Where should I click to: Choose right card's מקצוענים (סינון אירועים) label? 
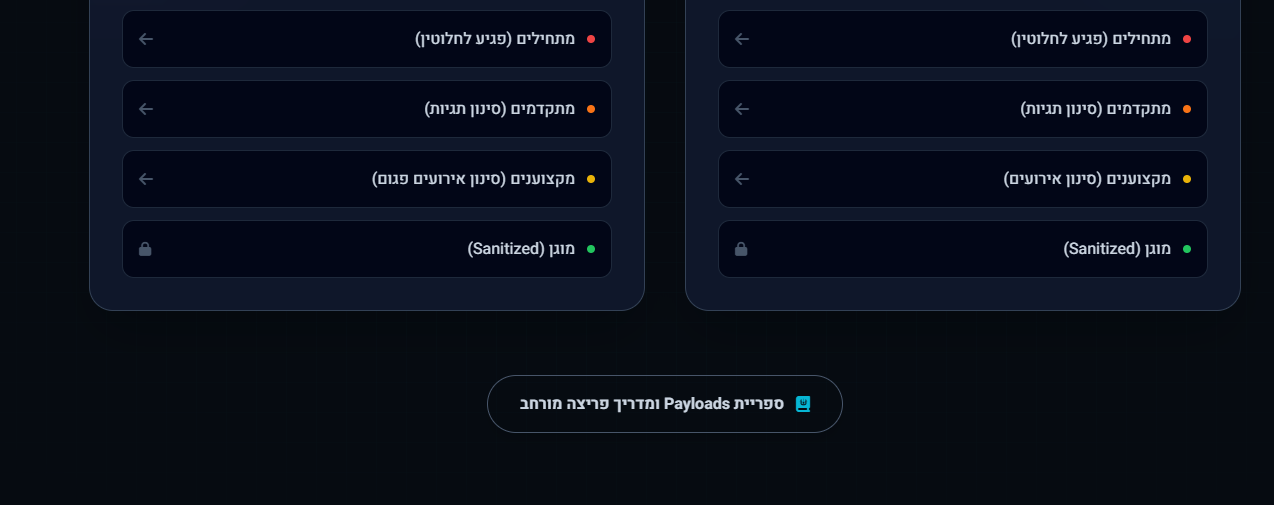click(x=1087, y=179)
